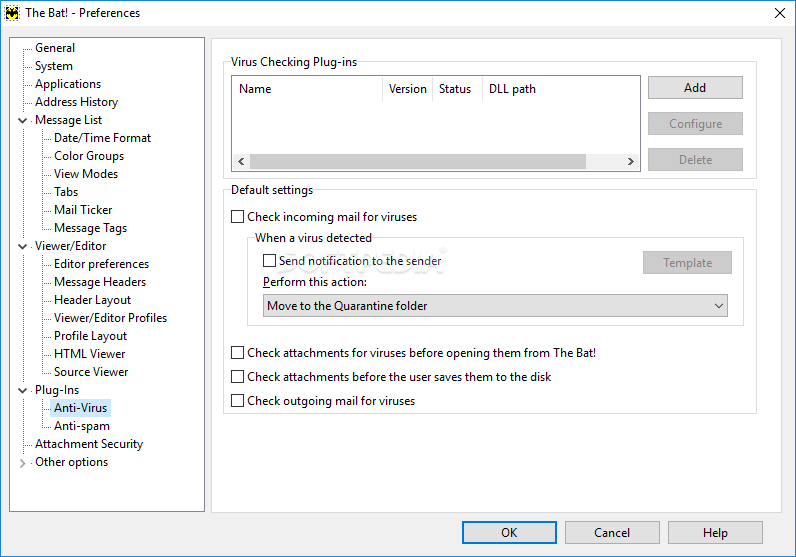Enable Check incoming mail for viruses
Viewport: 796px width, 557px height.
[x=237, y=217]
